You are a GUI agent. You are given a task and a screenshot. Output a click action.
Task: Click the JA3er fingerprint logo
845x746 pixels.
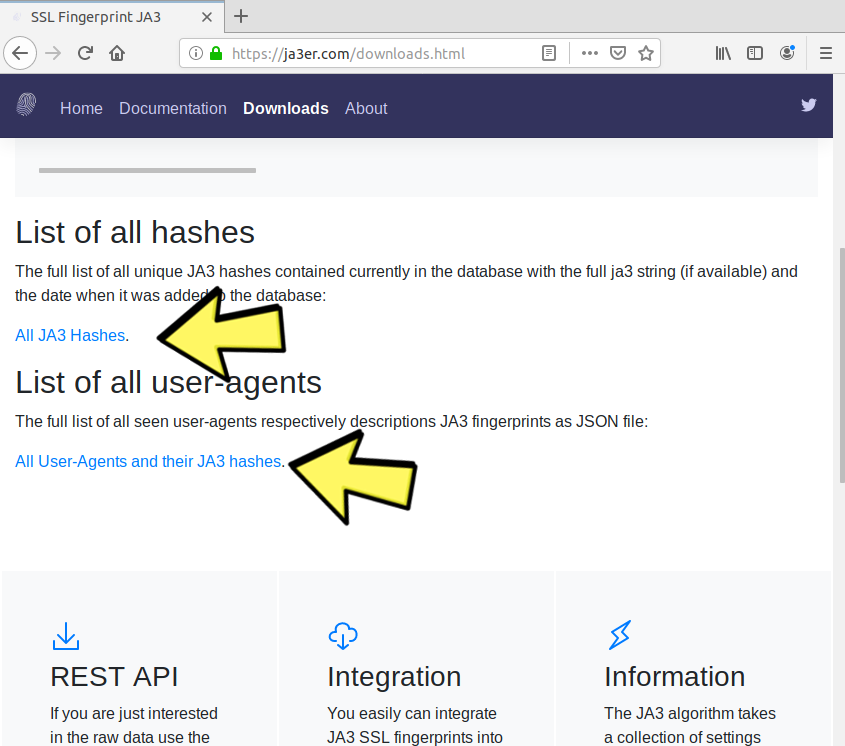coord(26,105)
